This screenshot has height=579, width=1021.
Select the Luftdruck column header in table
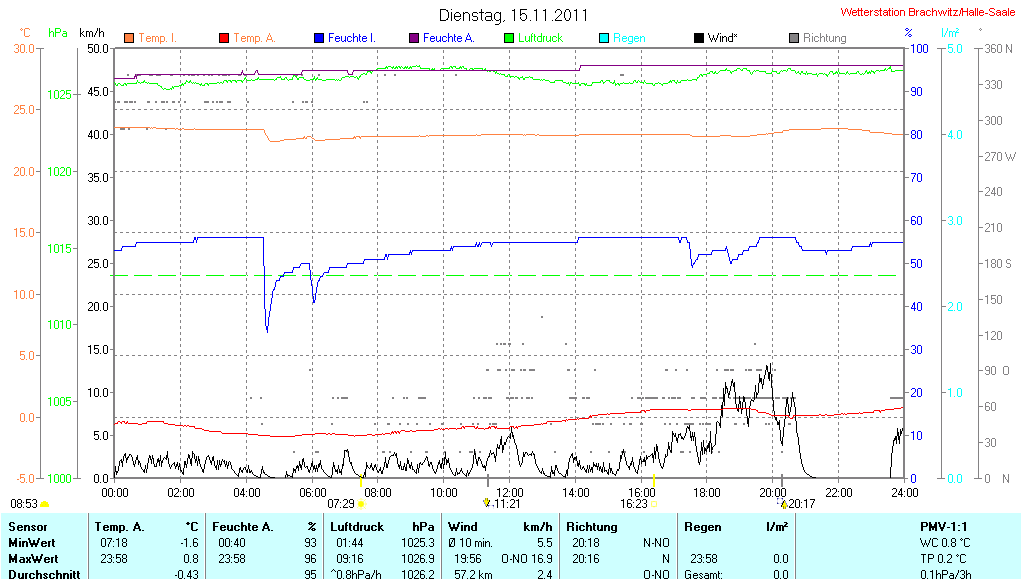(x=357, y=526)
